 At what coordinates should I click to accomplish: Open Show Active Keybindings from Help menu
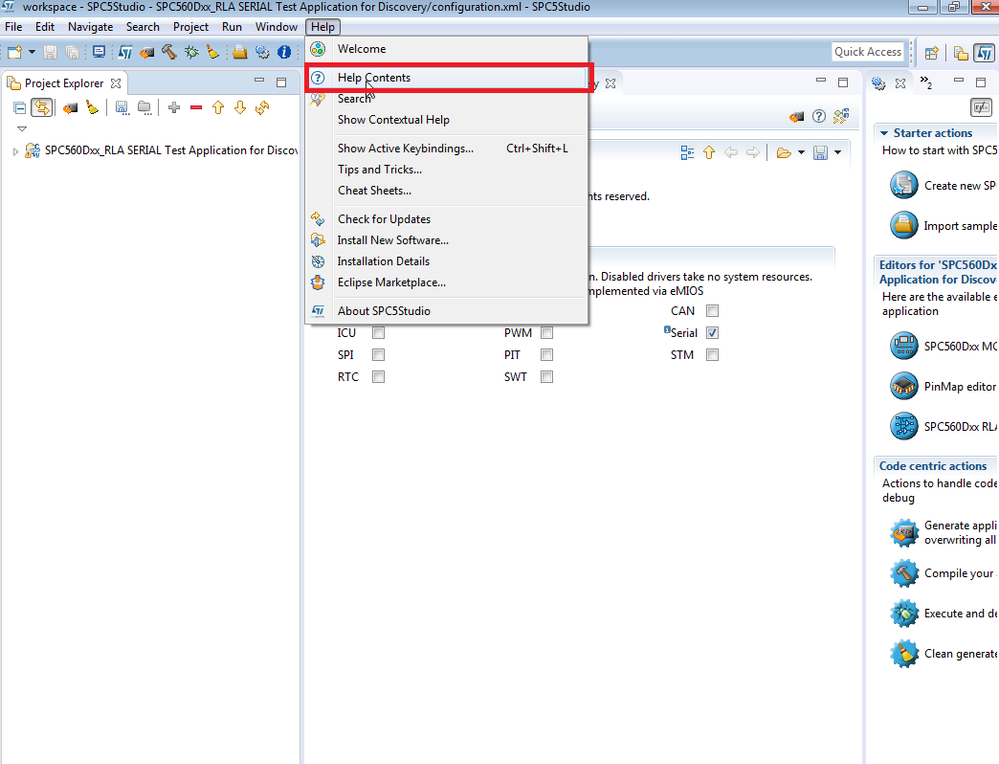pos(447,148)
